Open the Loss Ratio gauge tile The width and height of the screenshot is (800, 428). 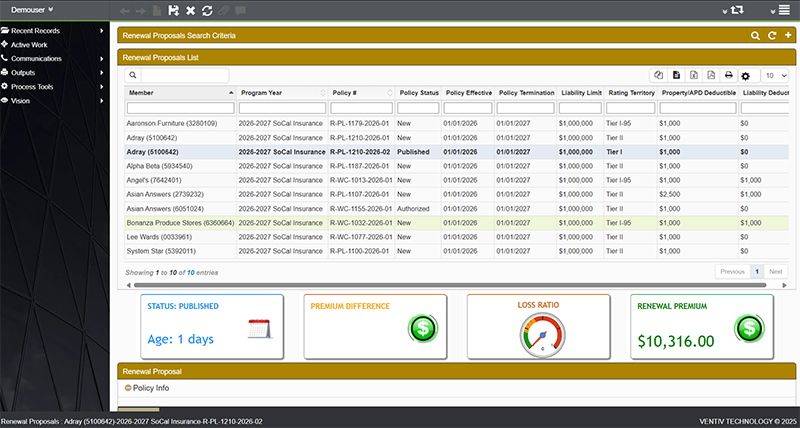coord(538,327)
